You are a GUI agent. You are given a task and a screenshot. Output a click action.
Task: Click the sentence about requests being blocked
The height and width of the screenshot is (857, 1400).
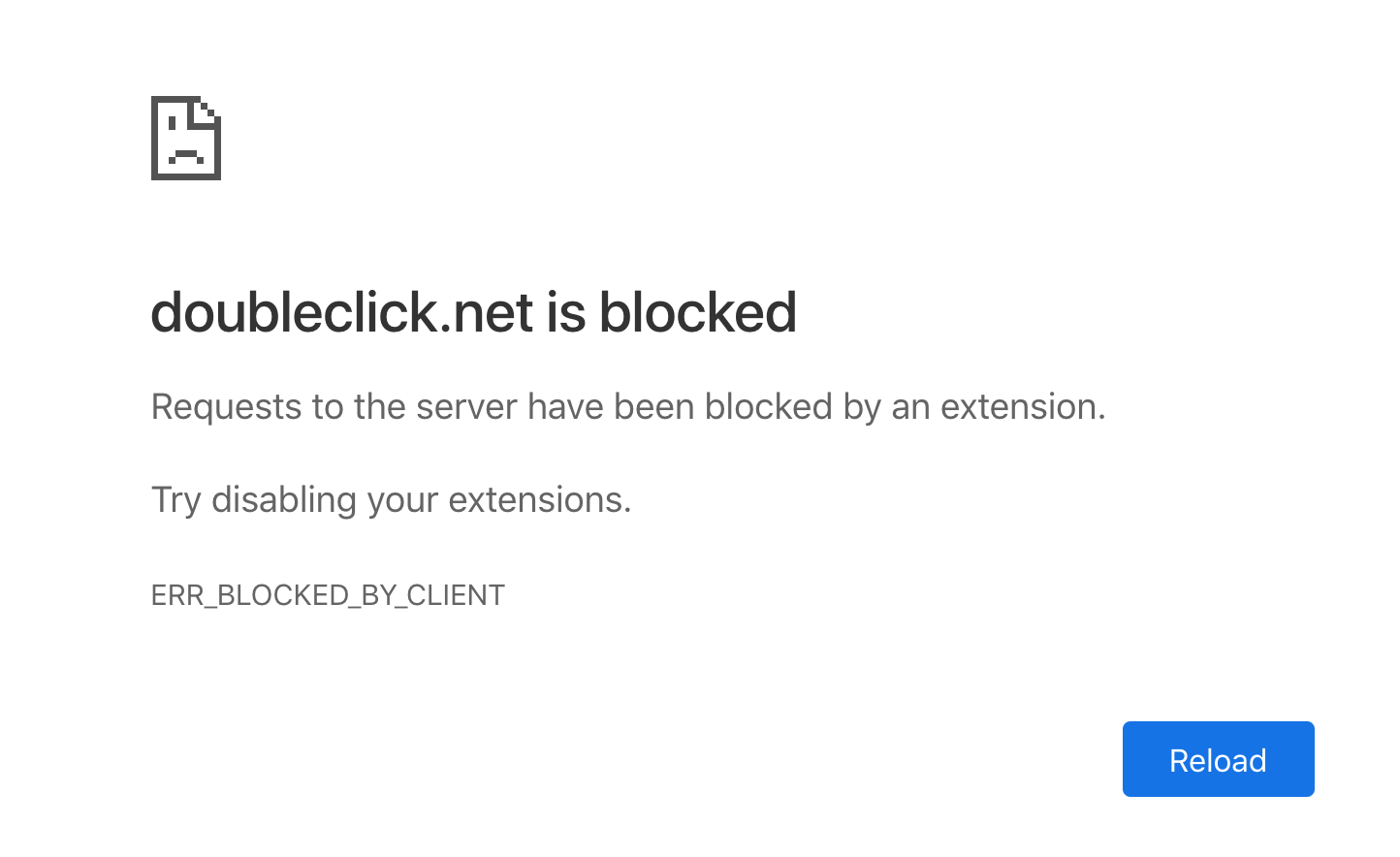628,406
